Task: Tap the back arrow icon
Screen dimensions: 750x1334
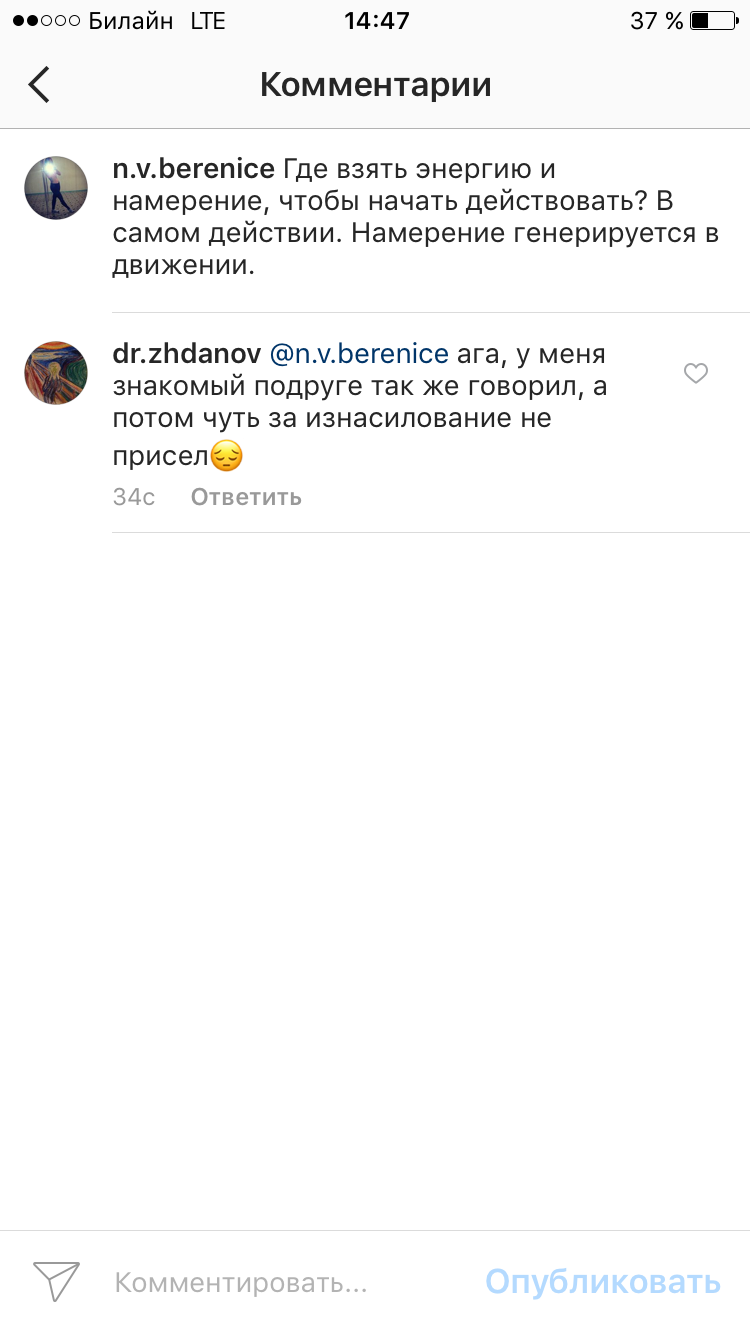Action: [39, 85]
